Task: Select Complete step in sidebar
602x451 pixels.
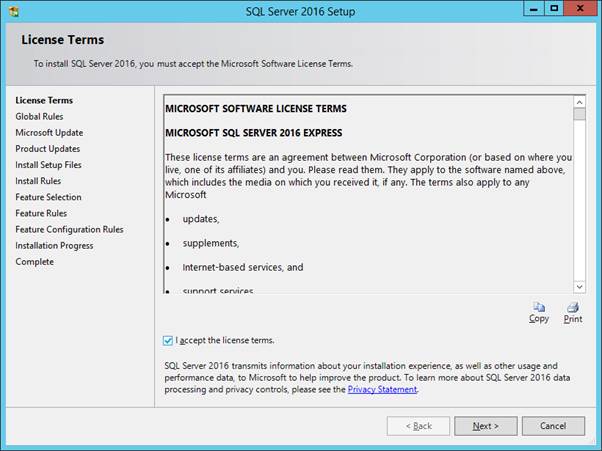Action: (35, 262)
